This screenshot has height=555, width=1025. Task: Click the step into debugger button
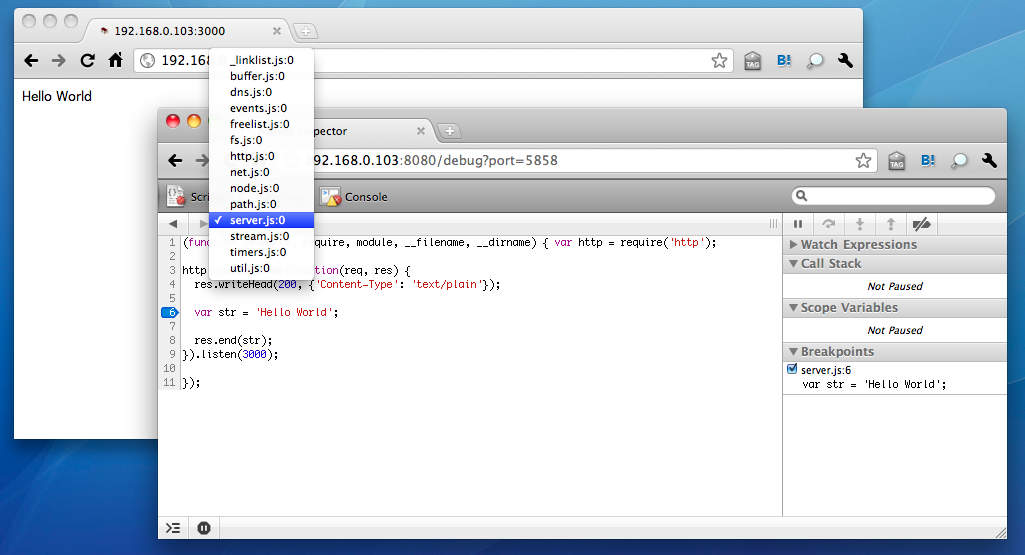pyautogui.click(x=859, y=224)
